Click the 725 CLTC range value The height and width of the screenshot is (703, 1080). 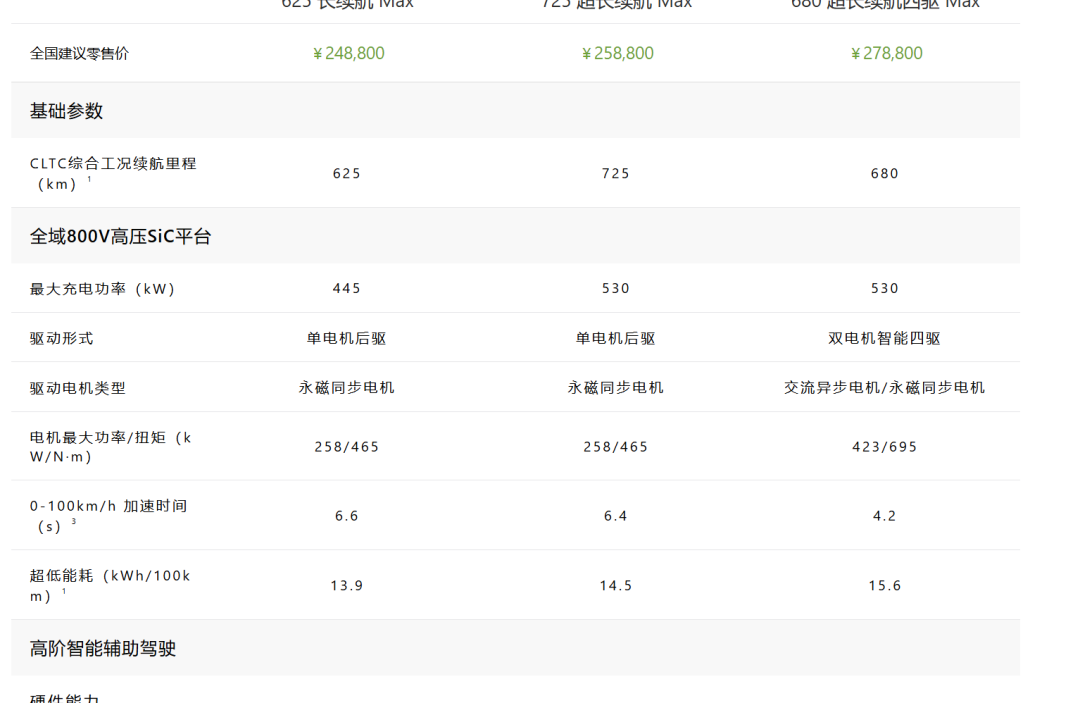[x=616, y=174]
